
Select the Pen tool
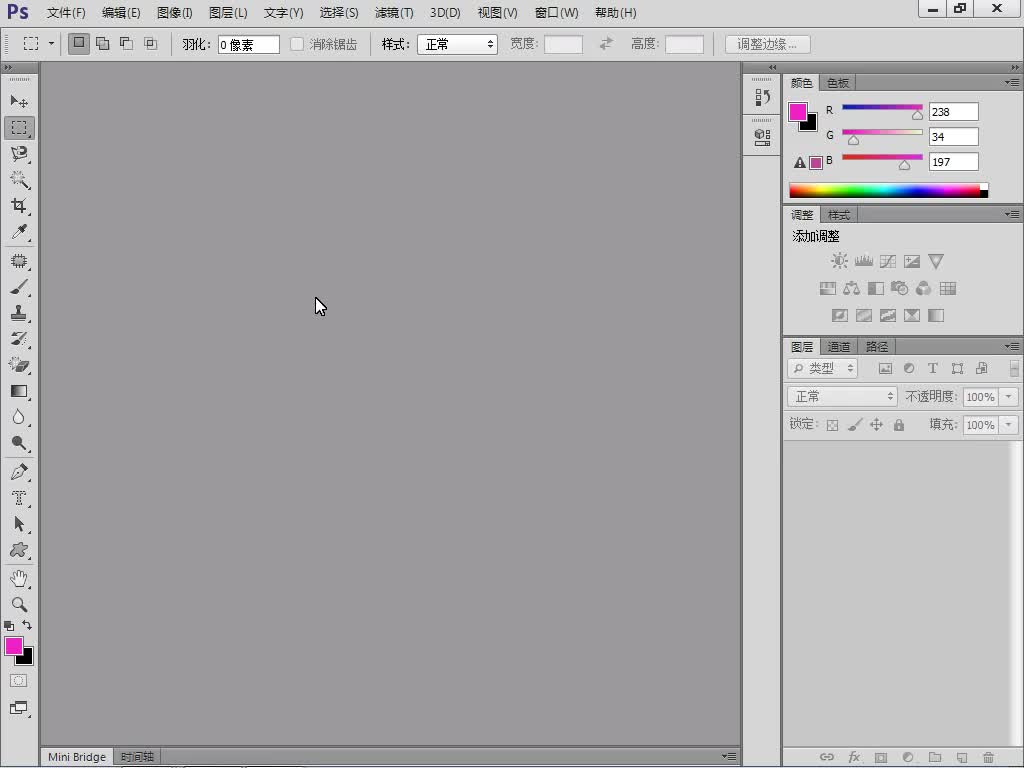coord(19,472)
